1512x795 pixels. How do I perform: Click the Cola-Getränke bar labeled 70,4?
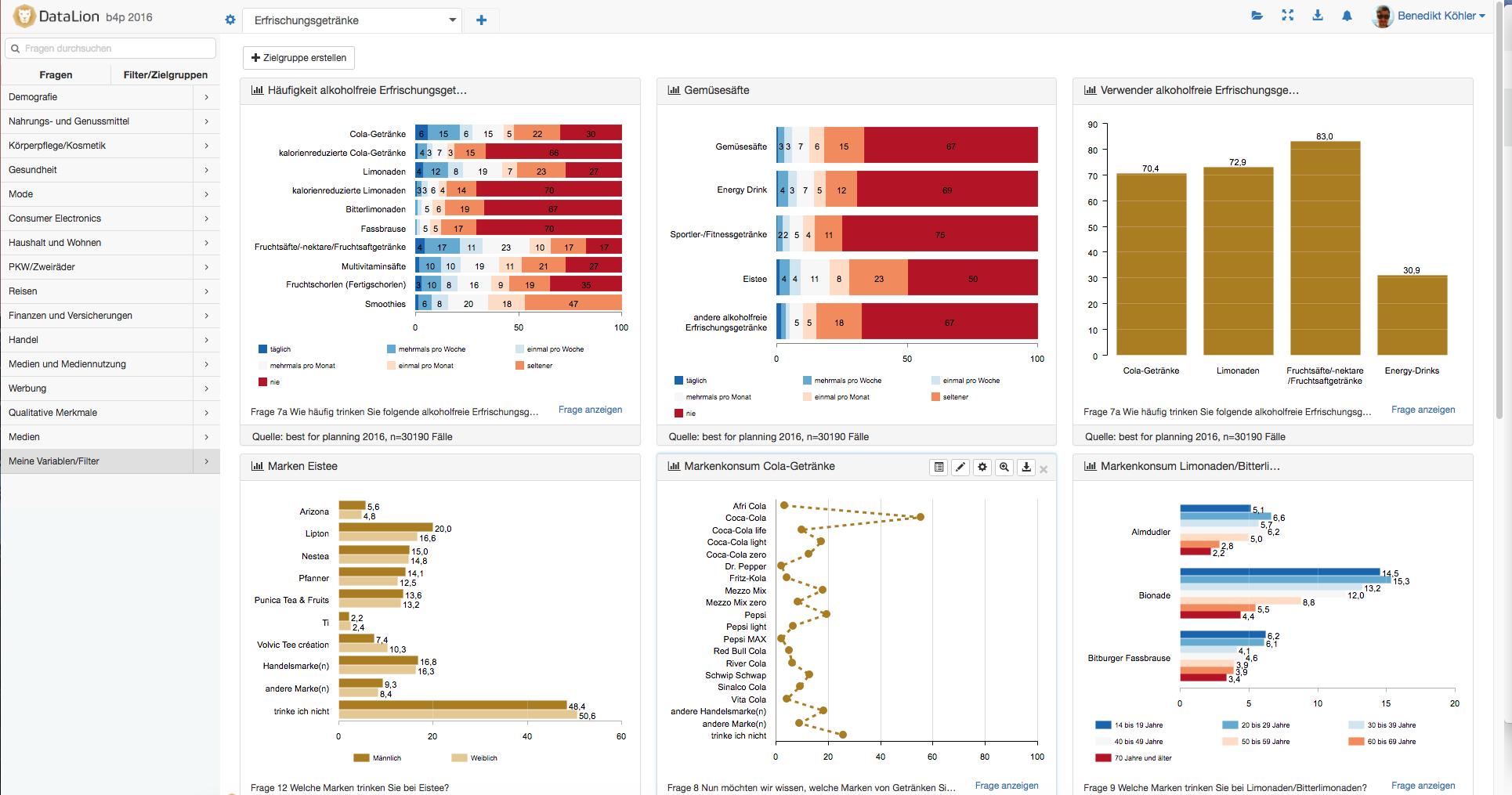point(1151,265)
